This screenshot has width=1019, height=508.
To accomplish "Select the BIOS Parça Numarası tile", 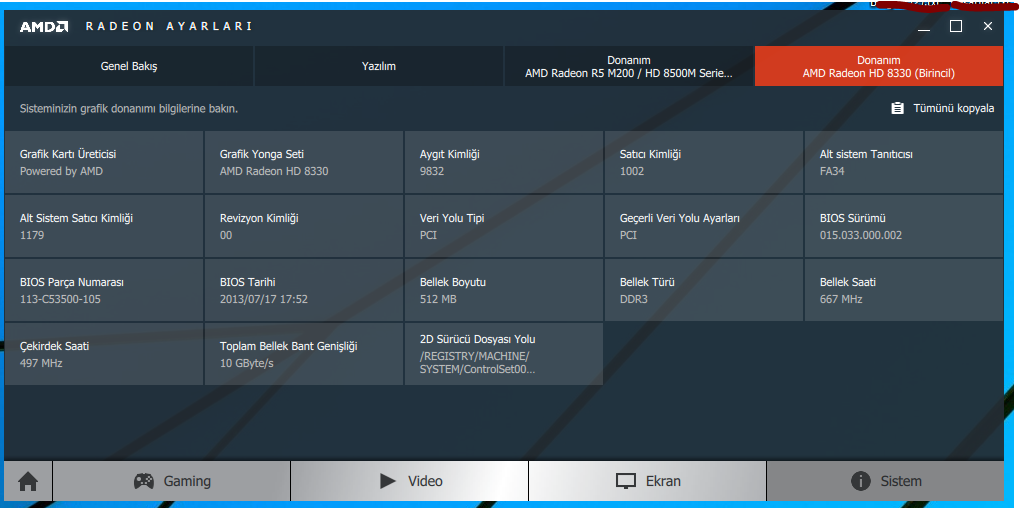I will [104, 290].
